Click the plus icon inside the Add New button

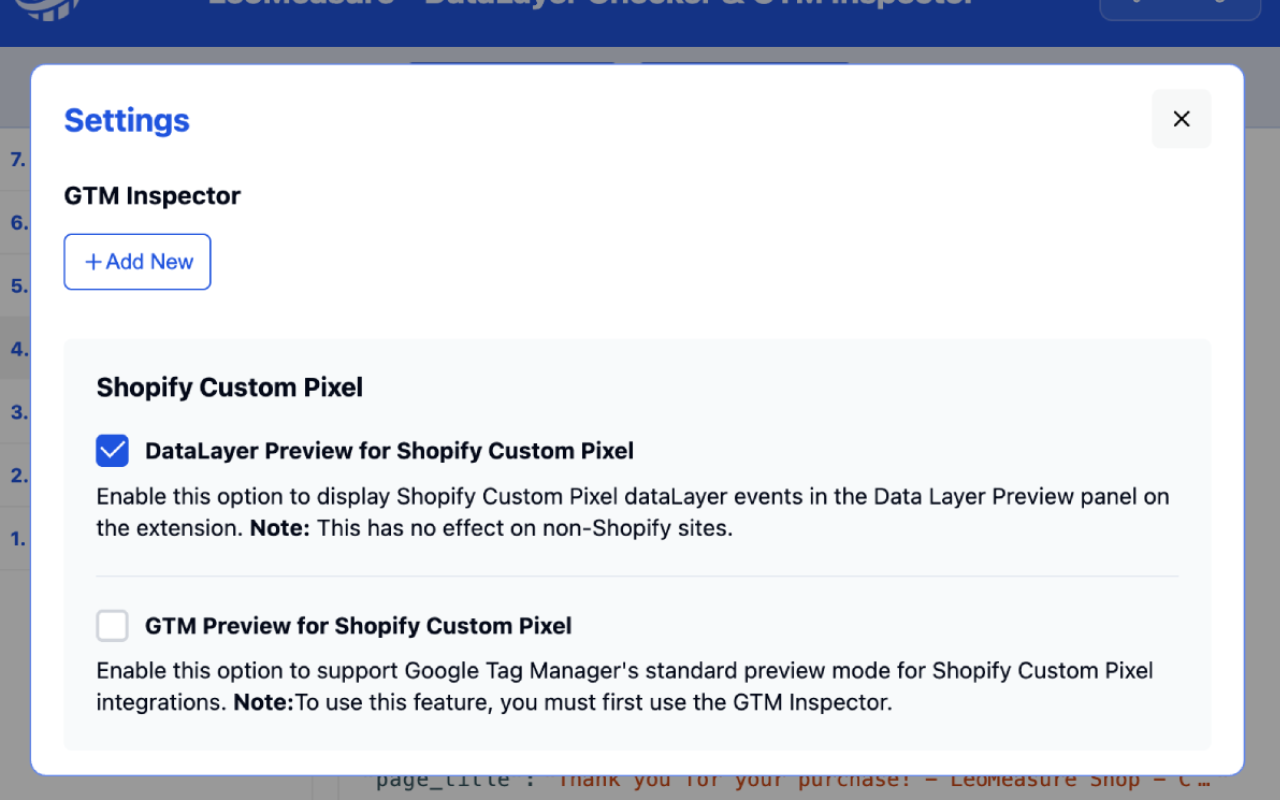tap(92, 261)
